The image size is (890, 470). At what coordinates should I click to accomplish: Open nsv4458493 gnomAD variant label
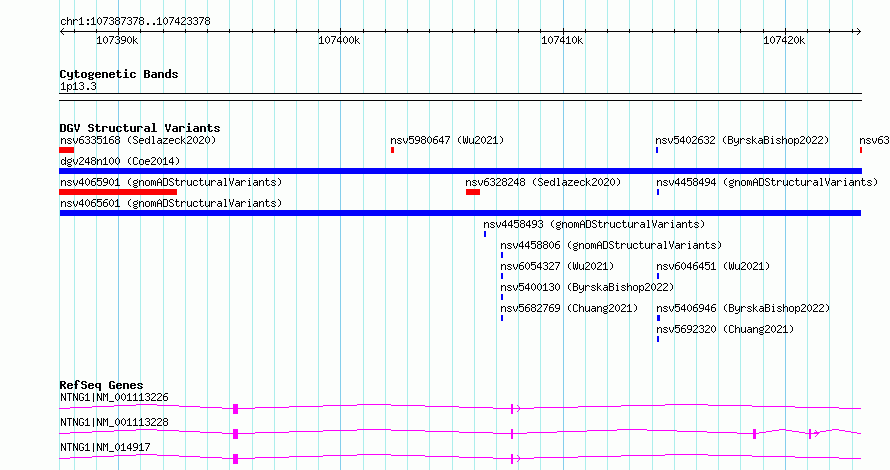coord(594,224)
